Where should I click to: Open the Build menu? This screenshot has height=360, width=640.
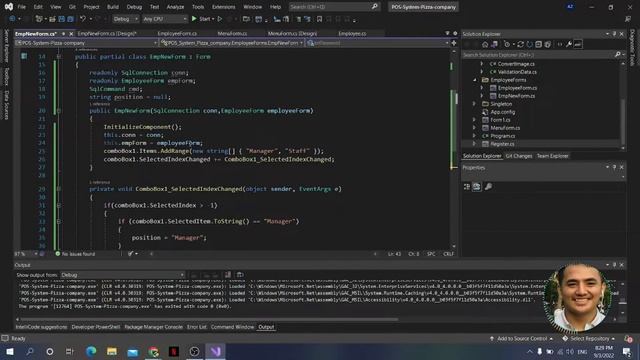(x=113, y=7)
